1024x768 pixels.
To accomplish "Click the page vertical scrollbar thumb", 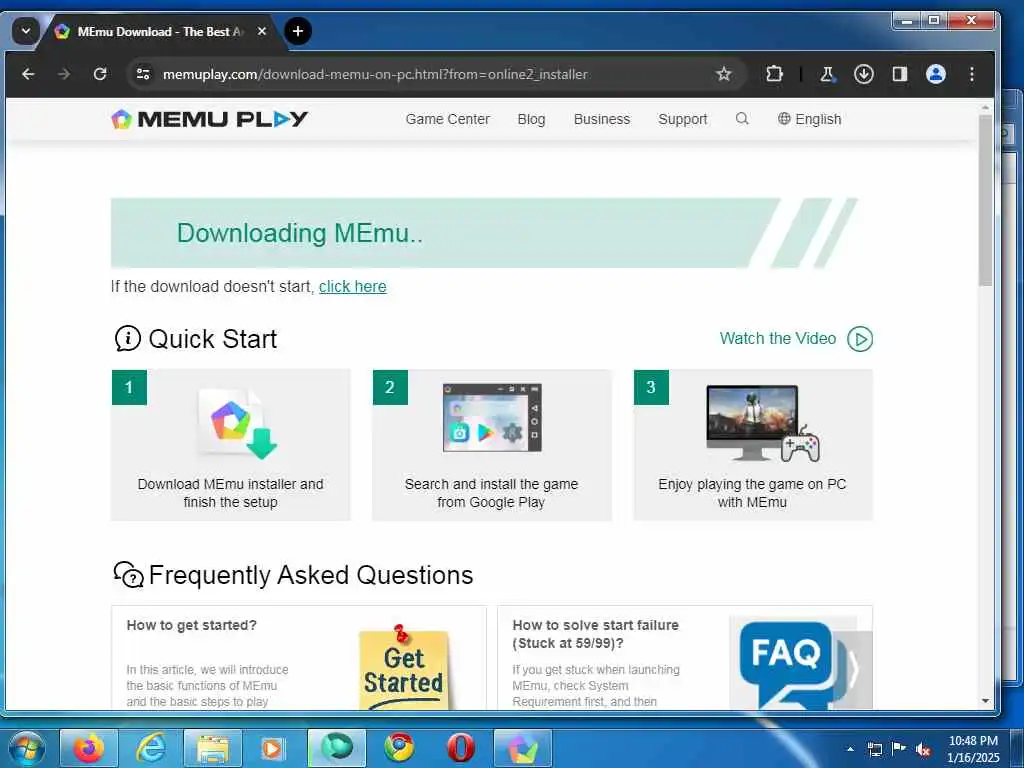I will pyautogui.click(x=985, y=199).
